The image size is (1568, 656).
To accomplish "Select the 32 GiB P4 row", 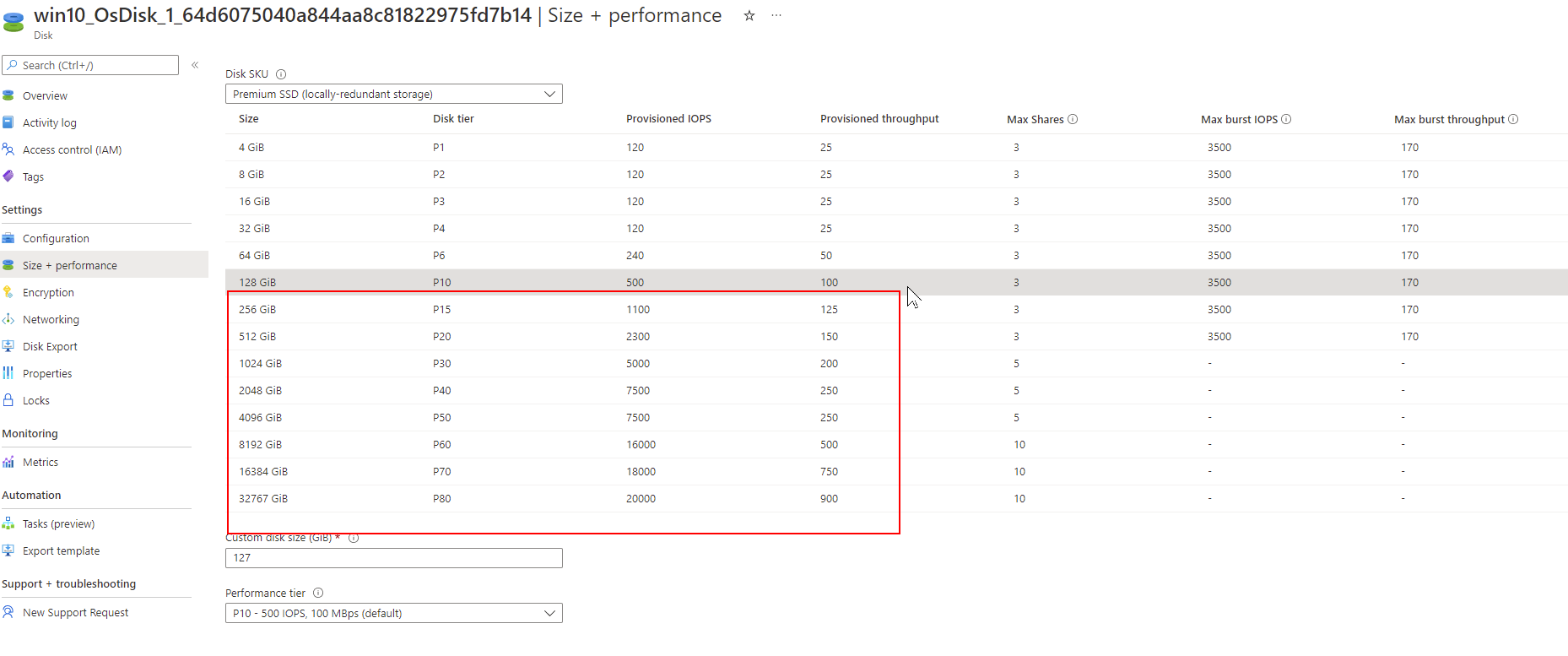I will [896, 228].
